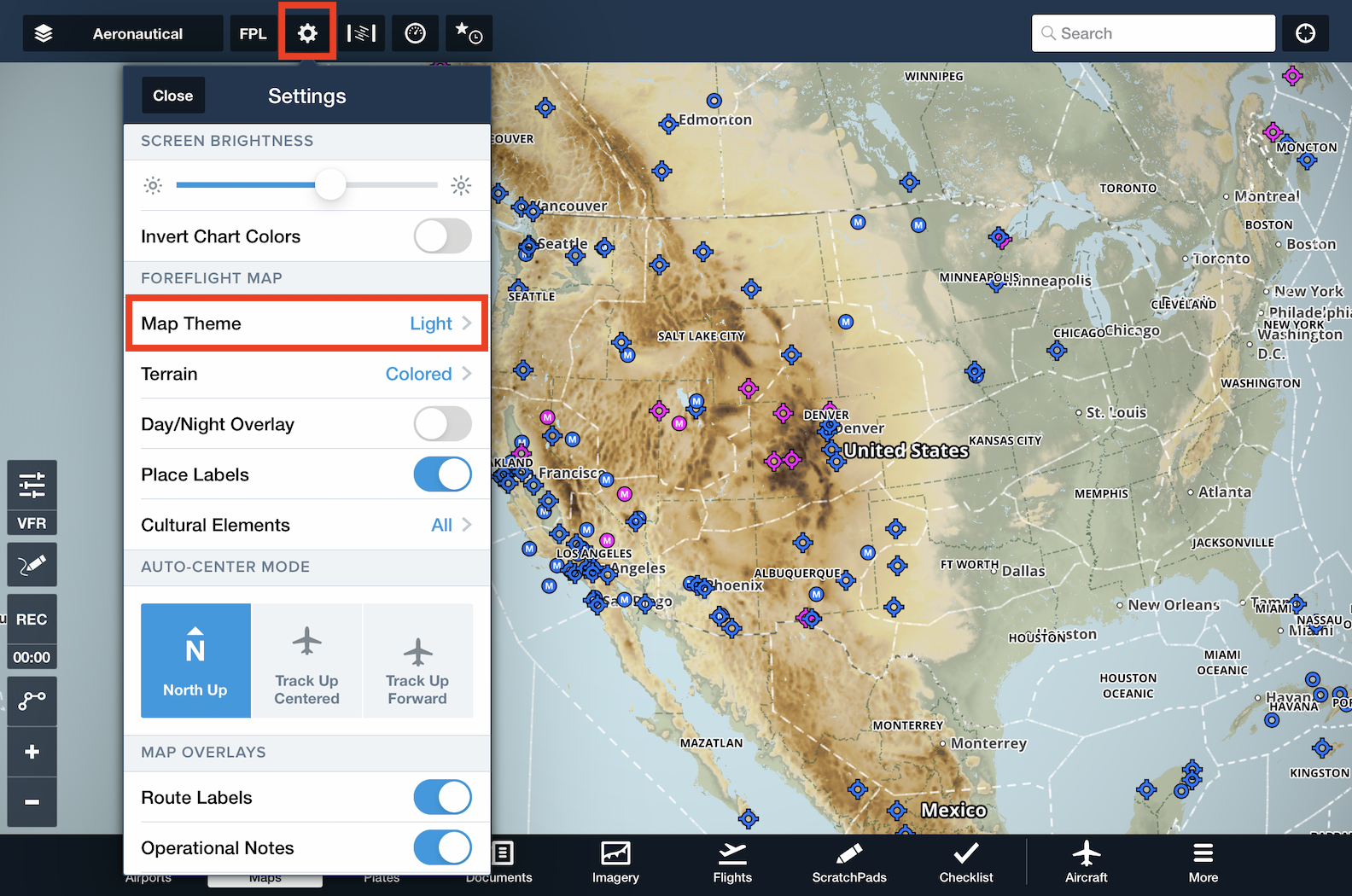Open the map filter sliders icon

click(32, 485)
